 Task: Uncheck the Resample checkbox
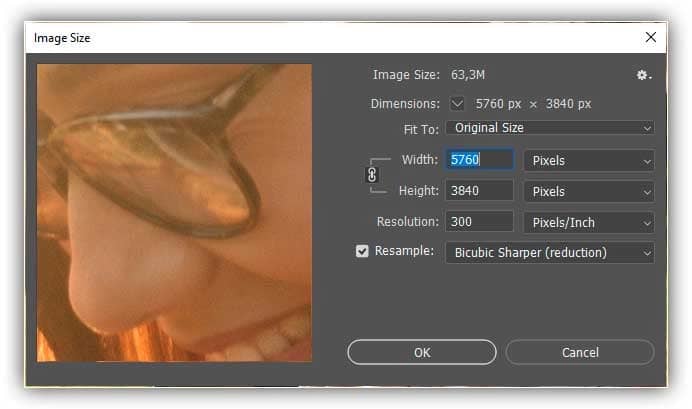pyautogui.click(x=362, y=251)
